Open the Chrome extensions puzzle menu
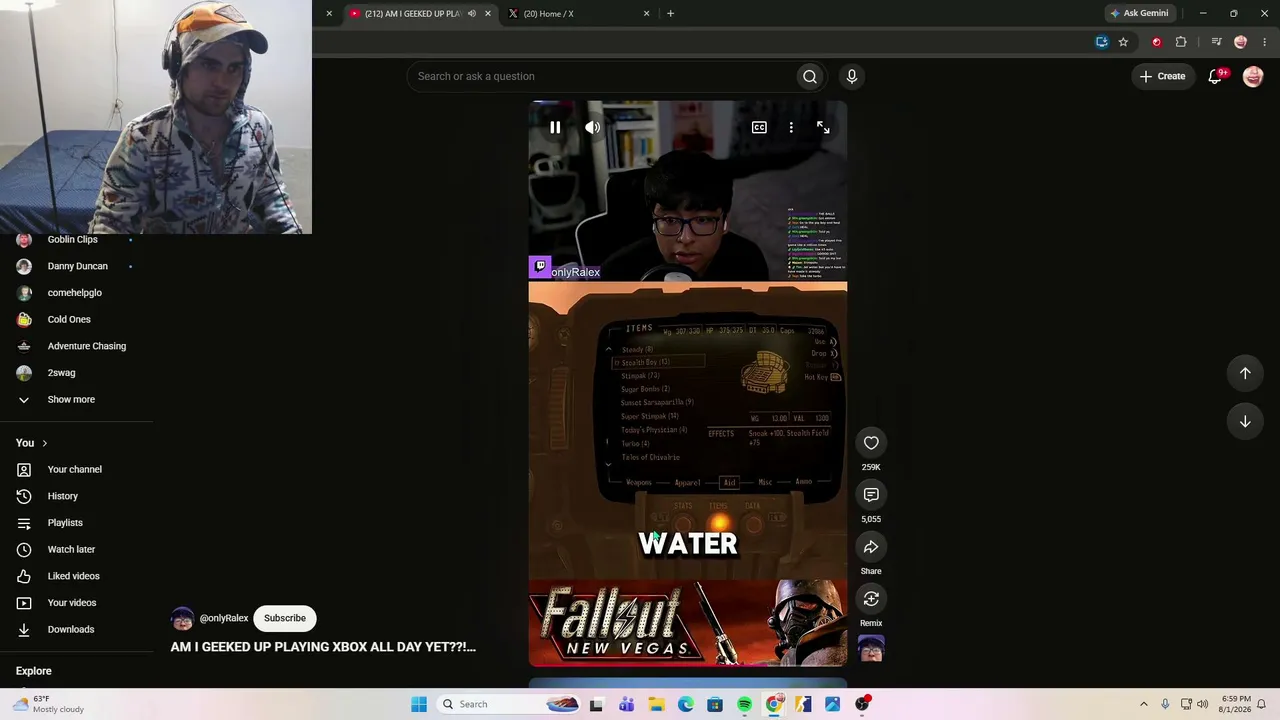Viewport: 1280px width, 720px height. (1181, 42)
